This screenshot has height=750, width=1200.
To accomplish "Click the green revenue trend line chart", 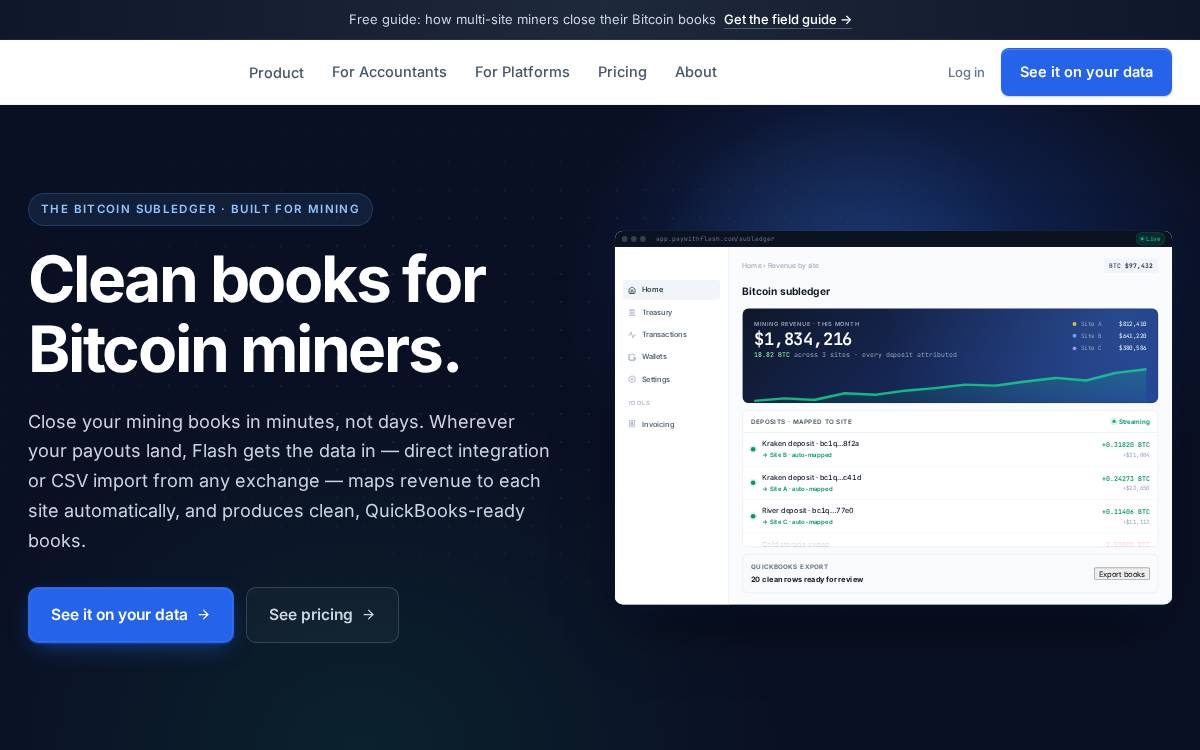I will click(x=950, y=385).
